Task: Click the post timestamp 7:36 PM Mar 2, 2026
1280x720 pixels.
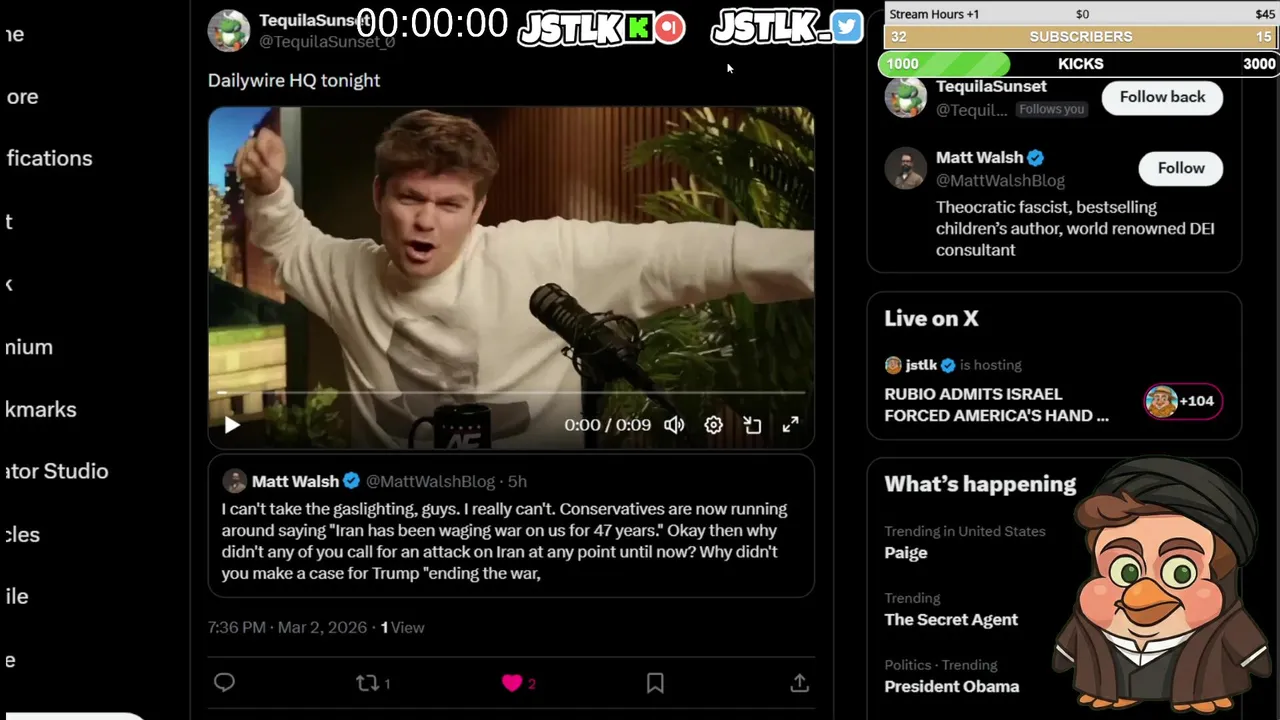Action: [287, 628]
